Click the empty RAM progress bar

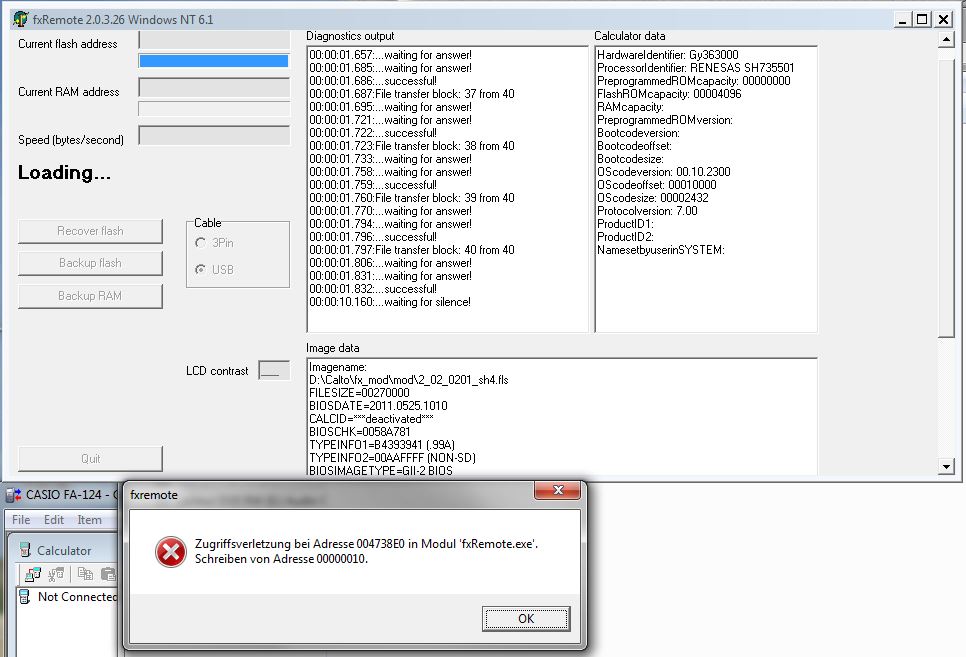[x=214, y=109]
